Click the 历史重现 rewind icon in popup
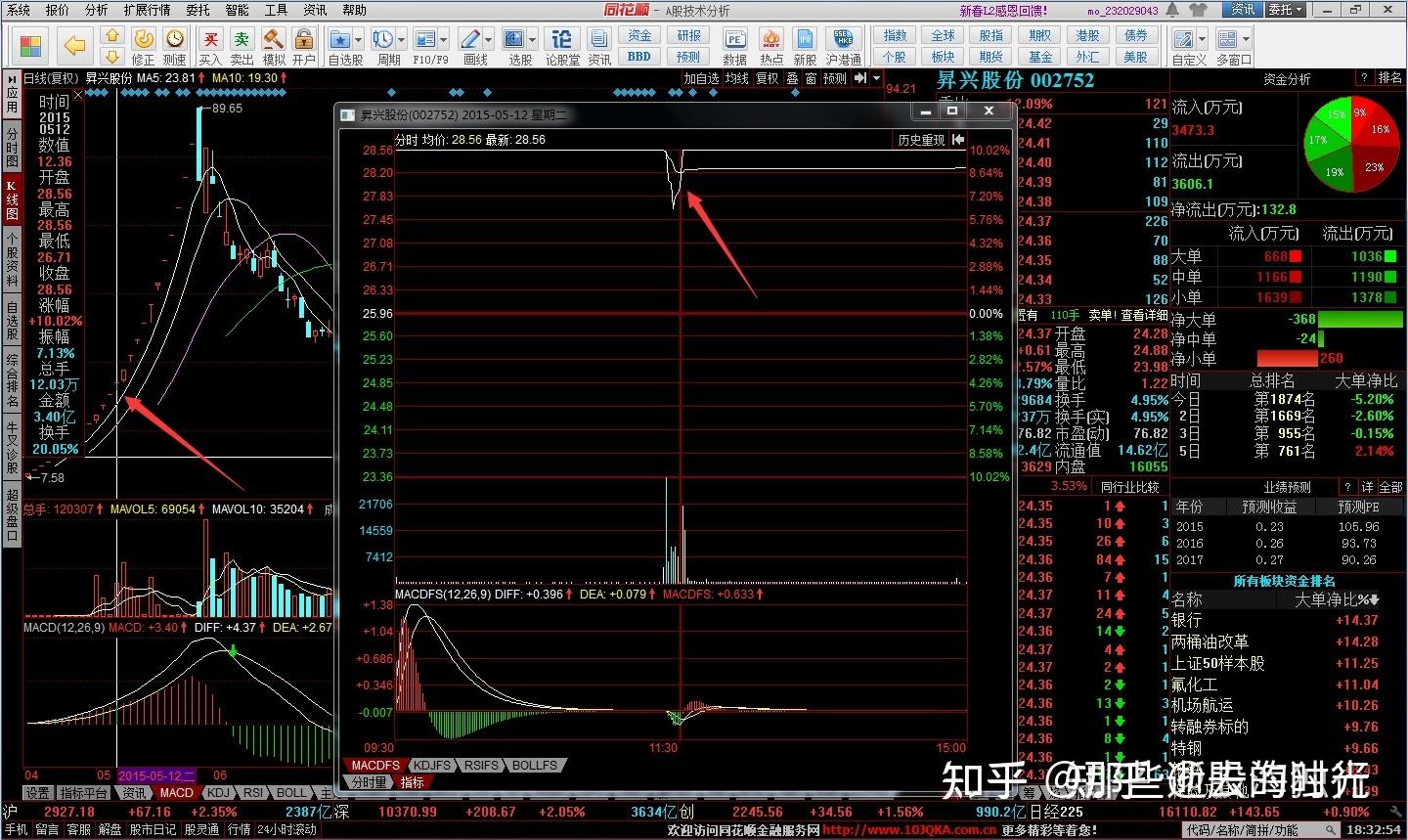This screenshot has width=1408, height=840. tap(958, 140)
